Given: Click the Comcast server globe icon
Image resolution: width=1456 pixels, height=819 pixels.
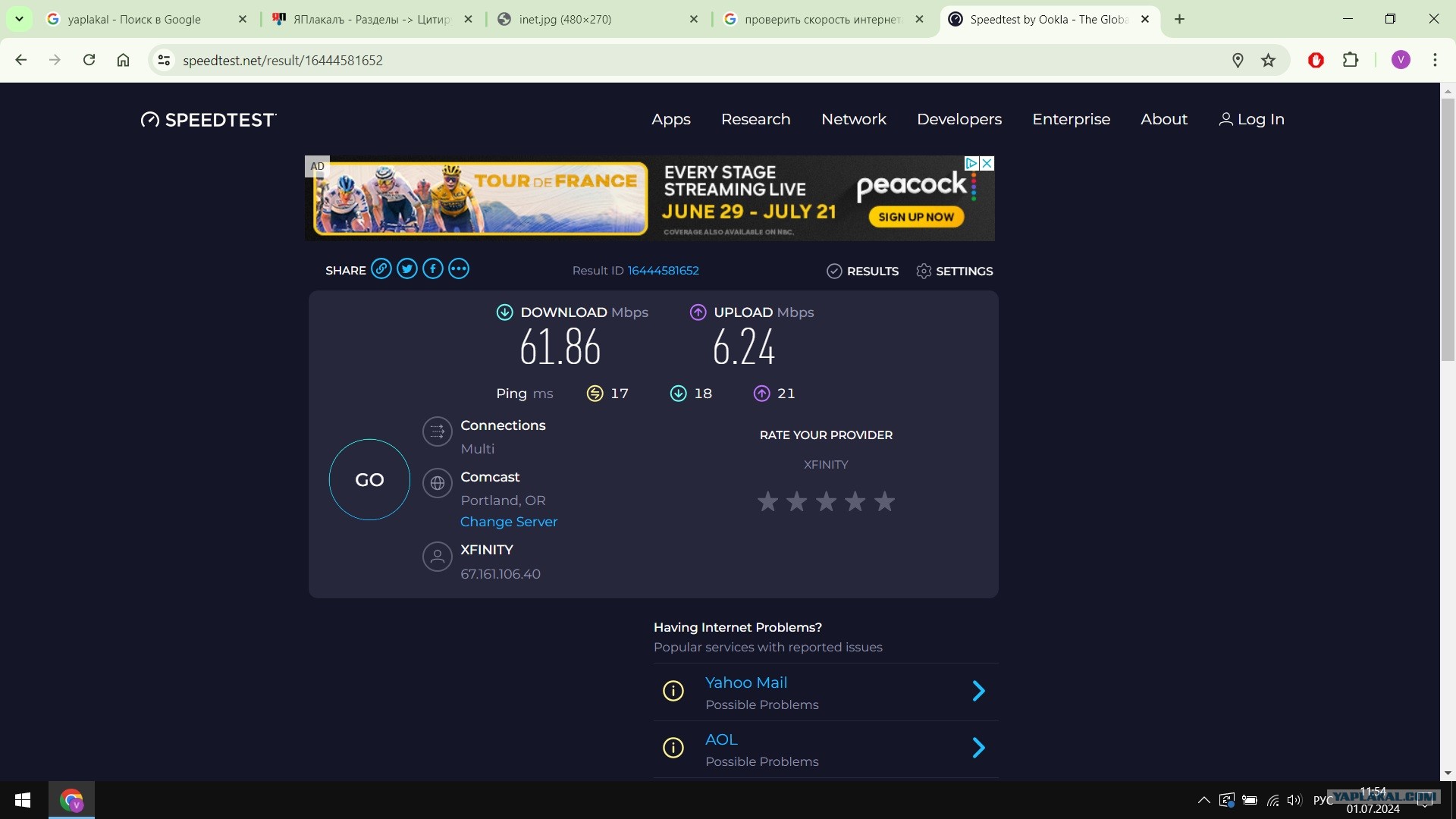Looking at the screenshot, I should tap(438, 483).
